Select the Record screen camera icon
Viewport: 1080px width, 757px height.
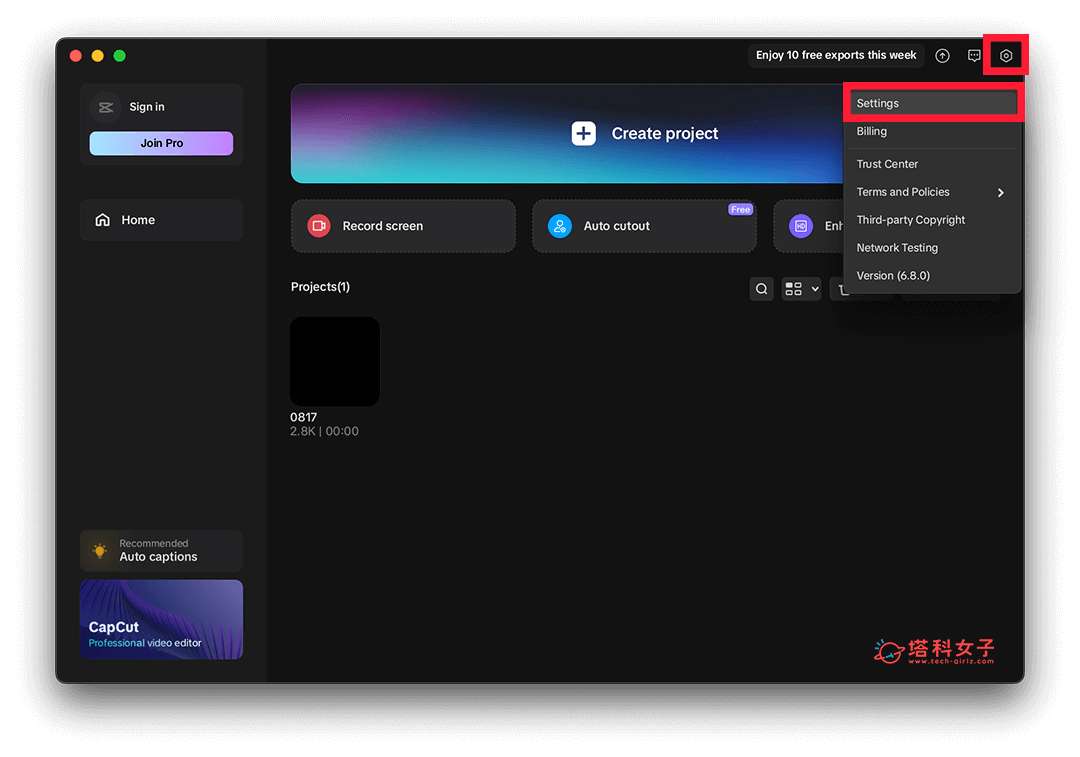pos(318,226)
